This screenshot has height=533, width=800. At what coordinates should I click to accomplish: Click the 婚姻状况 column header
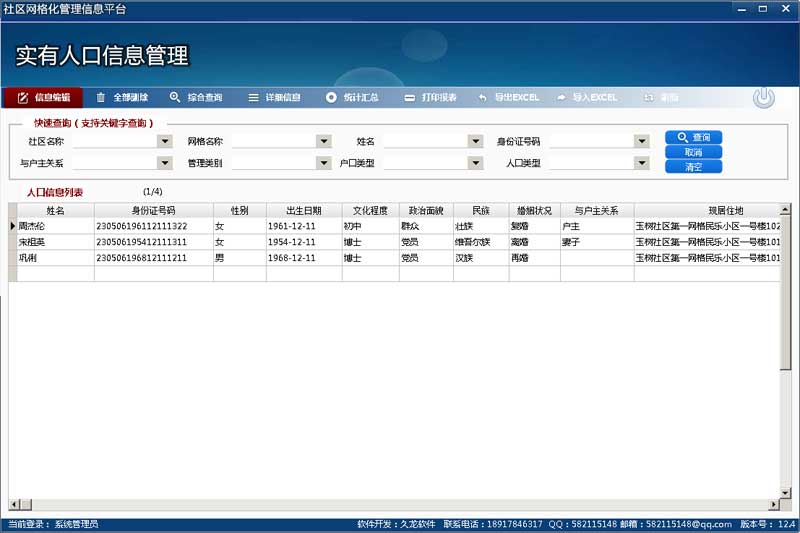(535, 211)
